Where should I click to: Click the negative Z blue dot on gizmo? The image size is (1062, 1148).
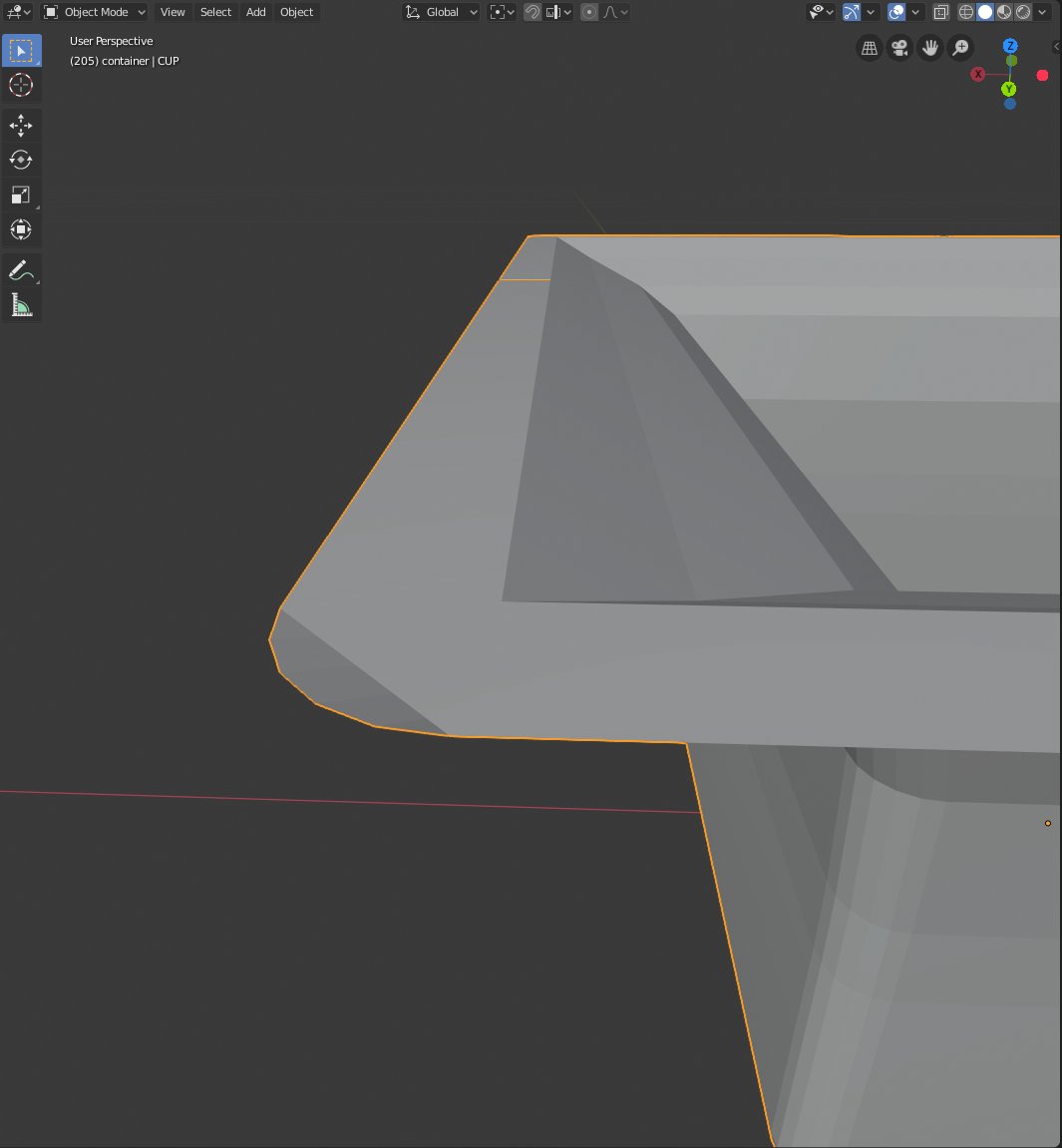click(x=1010, y=104)
